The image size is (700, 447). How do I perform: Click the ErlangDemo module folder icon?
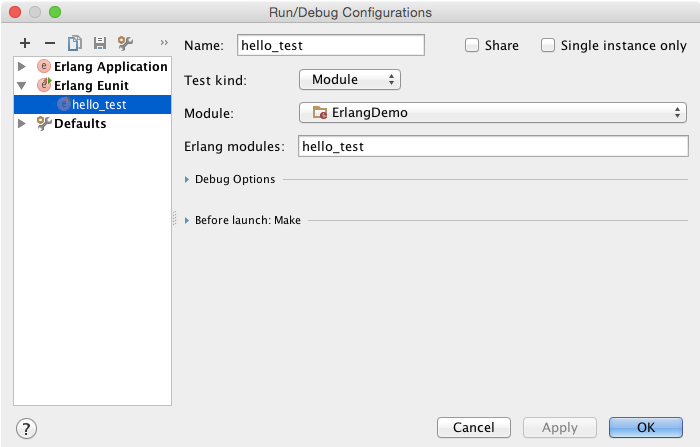pyautogui.click(x=320, y=112)
